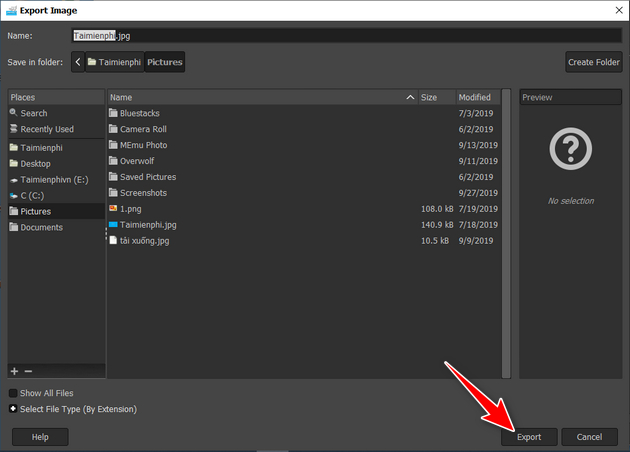Click the Recently Used icon in Places
Image resolution: width=630 pixels, height=452 pixels.
[14, 129]
